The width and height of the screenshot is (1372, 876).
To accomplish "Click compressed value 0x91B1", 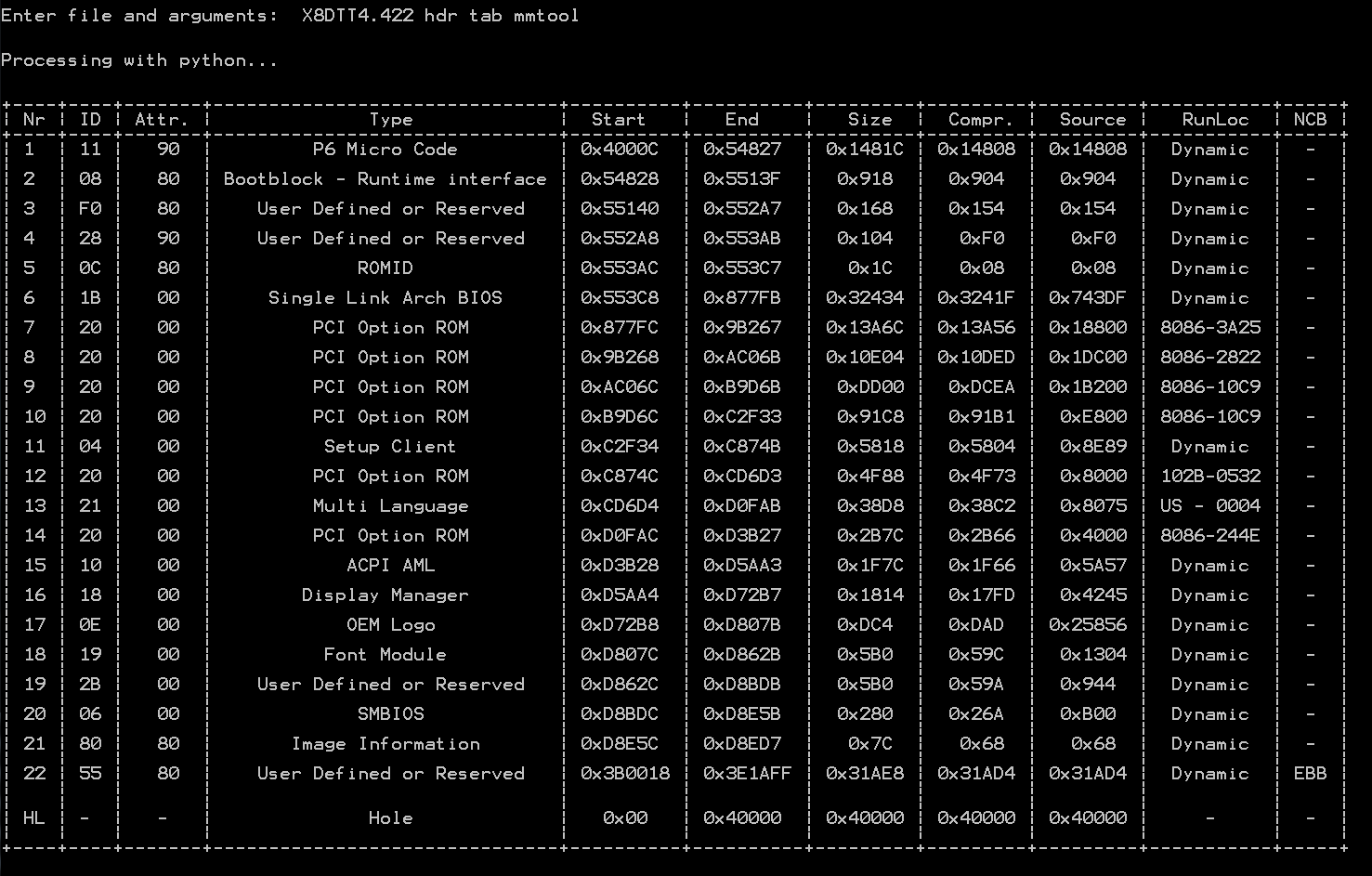I will point(981,416).
